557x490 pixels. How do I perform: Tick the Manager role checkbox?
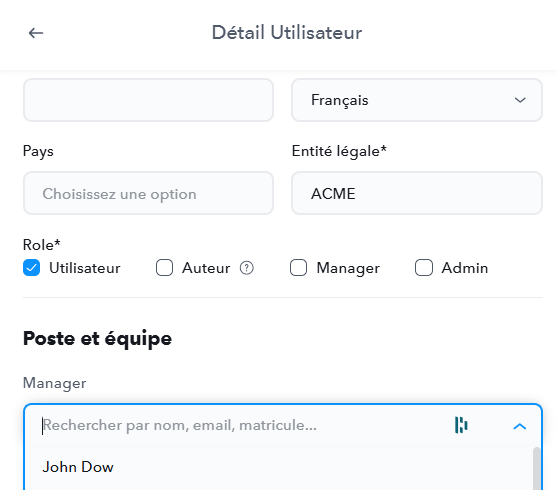tap(298, 268)
